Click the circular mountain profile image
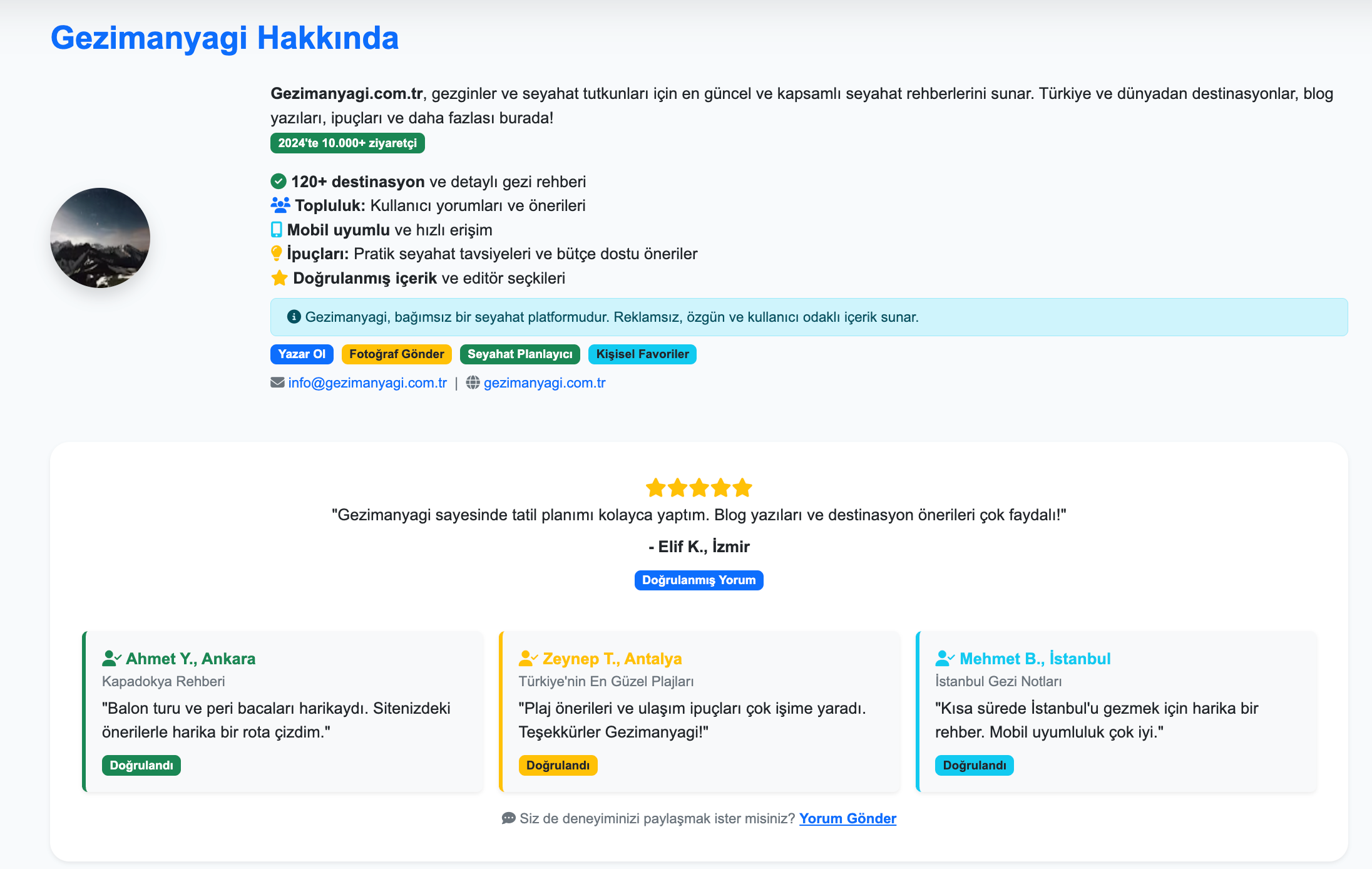This screenshot has height=869, width=1372. pos(100,238)
